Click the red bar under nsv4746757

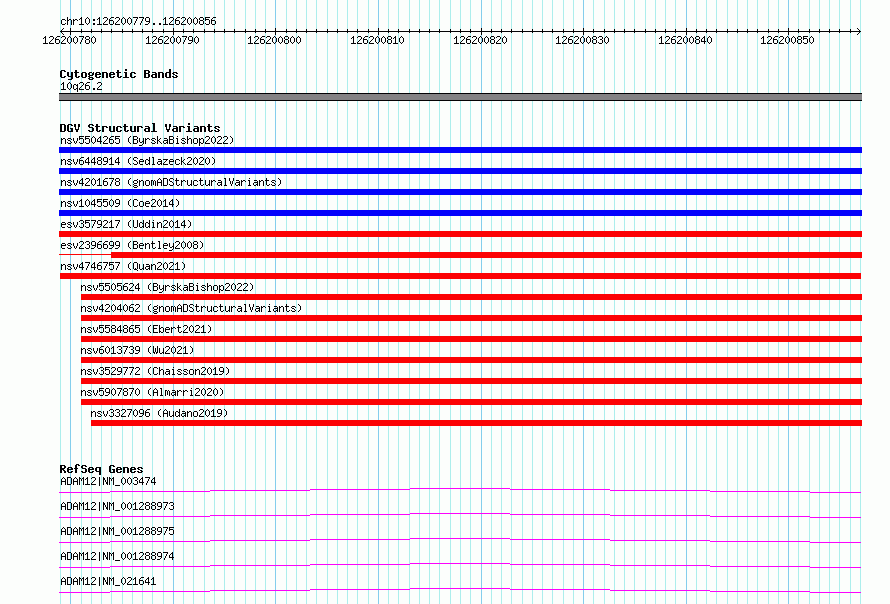coord(460,276)
